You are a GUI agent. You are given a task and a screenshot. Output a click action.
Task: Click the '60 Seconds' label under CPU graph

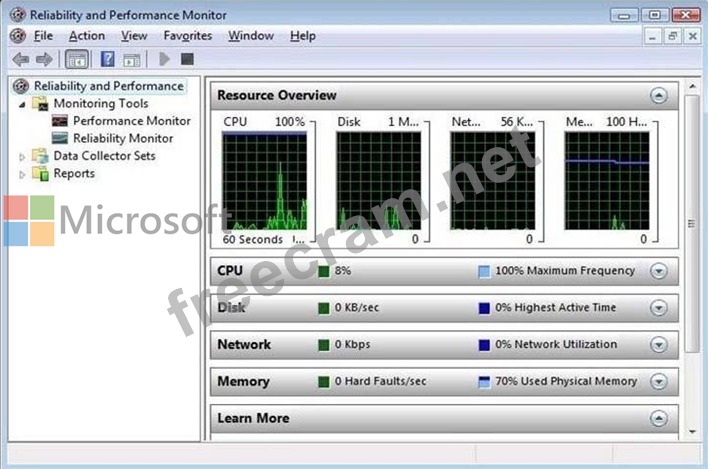coord(252,240)
